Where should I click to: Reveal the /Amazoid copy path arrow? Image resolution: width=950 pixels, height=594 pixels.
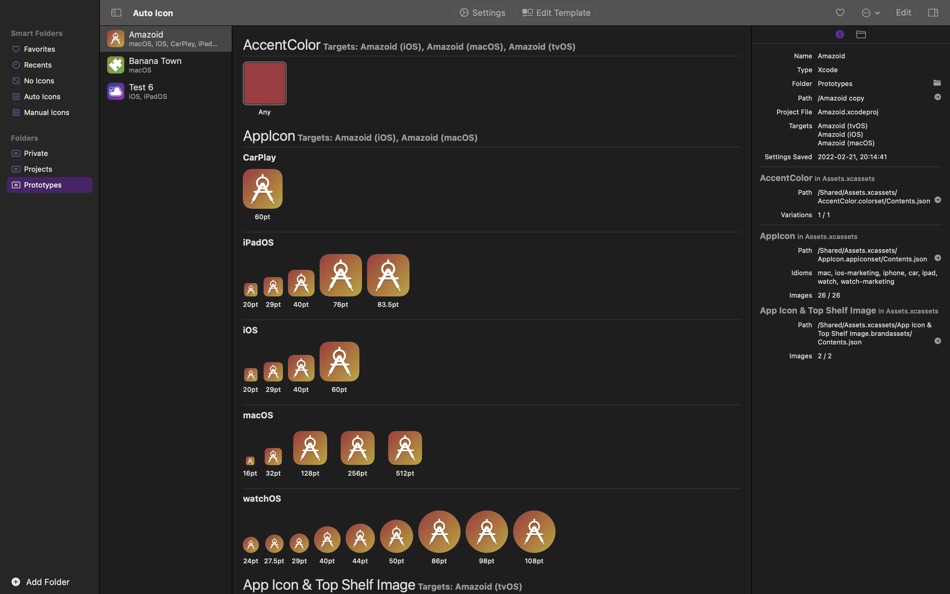(x=937, y=97)
